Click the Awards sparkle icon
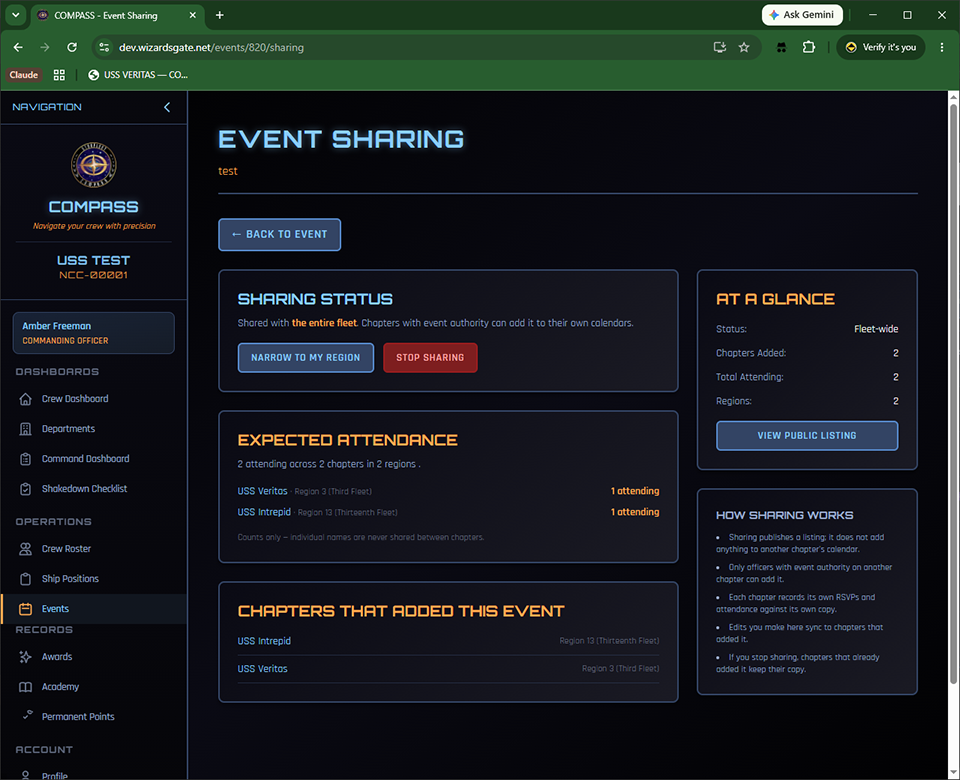This screenshot has width=960, height=780. (25, 657)
